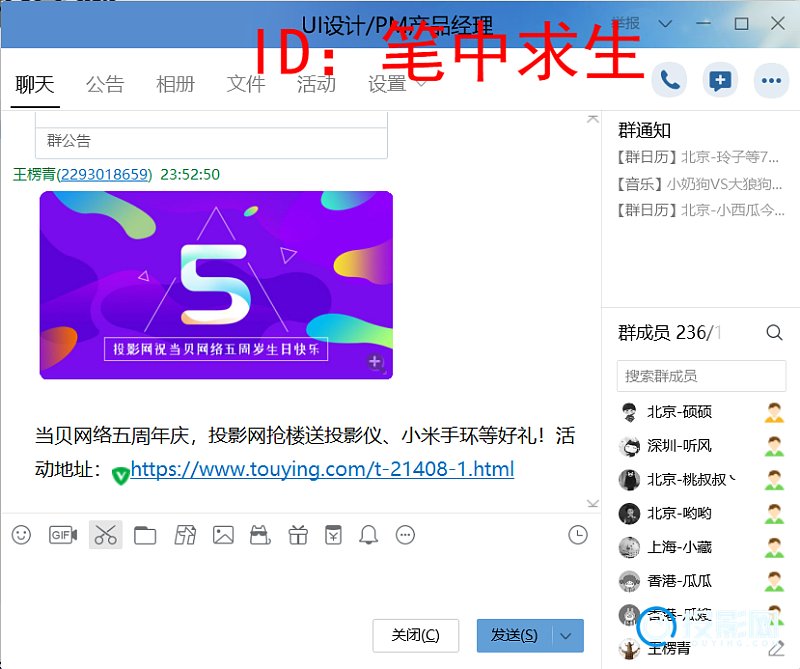Image resolution: width=800 pixels, height=669 pixels.
Task: Go to the 相册 tab
Action: [x=176, y=84]
